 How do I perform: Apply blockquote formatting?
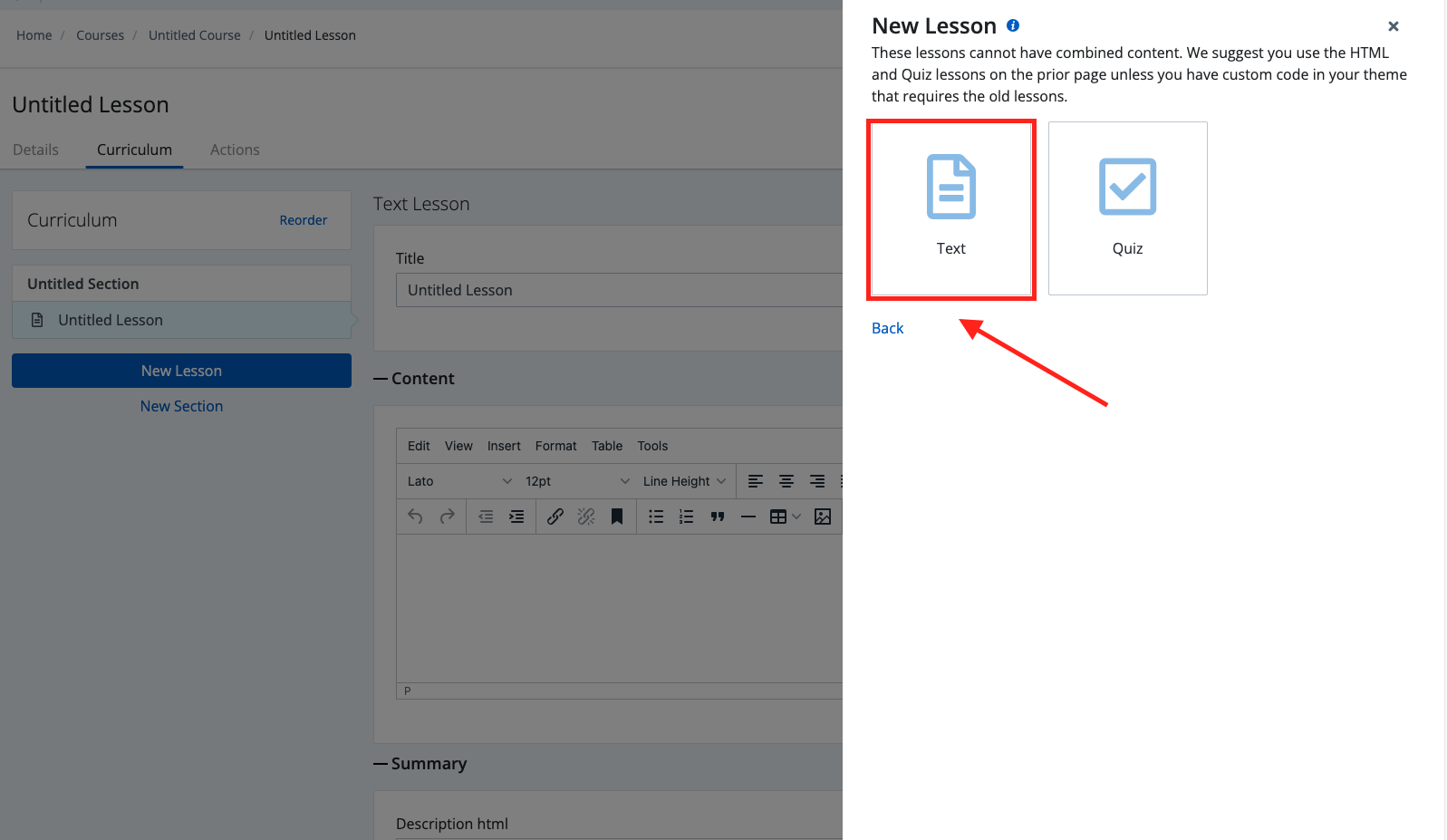coord(718,517)
